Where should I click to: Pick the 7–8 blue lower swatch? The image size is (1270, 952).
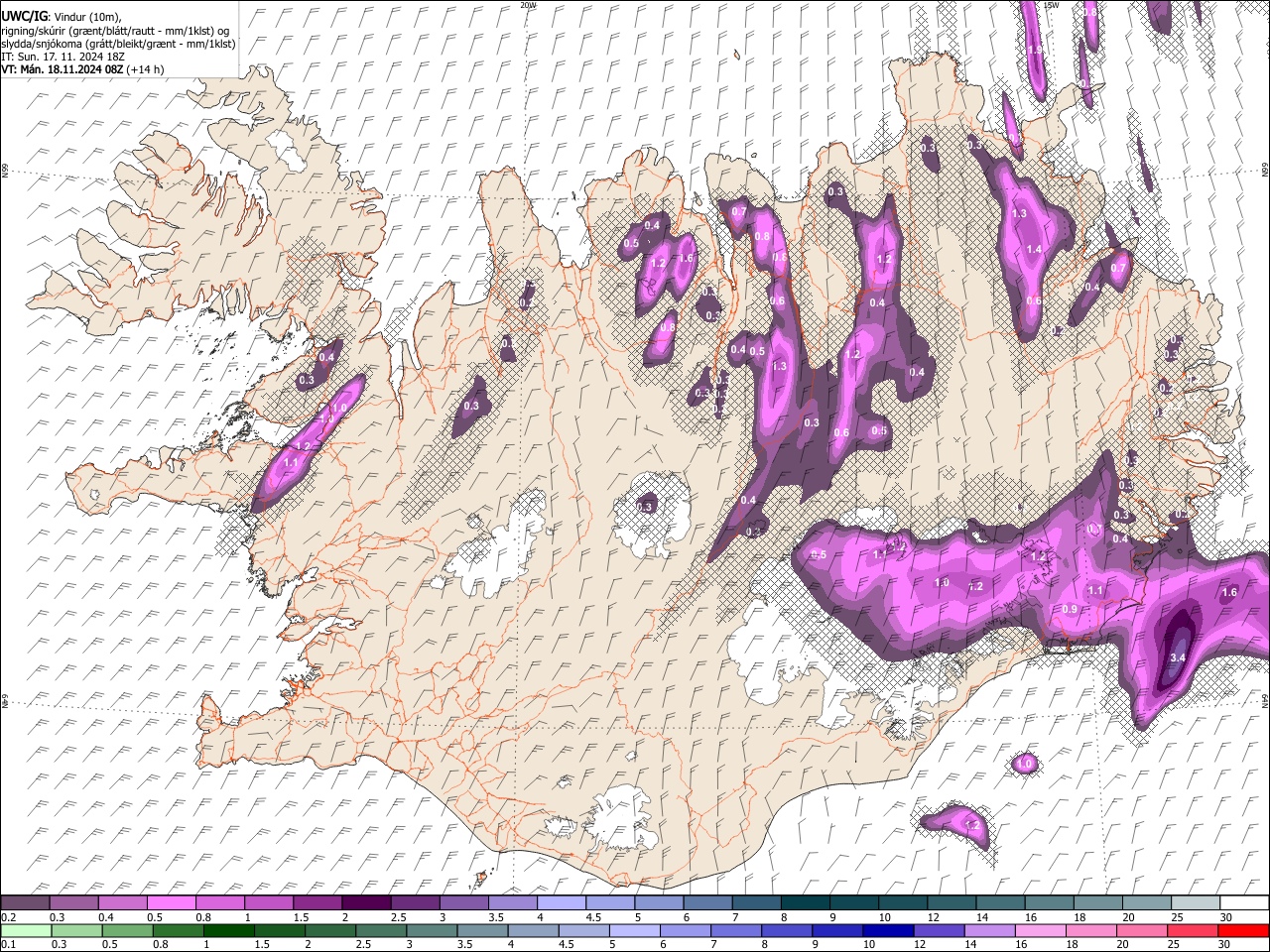coord(736,930)
